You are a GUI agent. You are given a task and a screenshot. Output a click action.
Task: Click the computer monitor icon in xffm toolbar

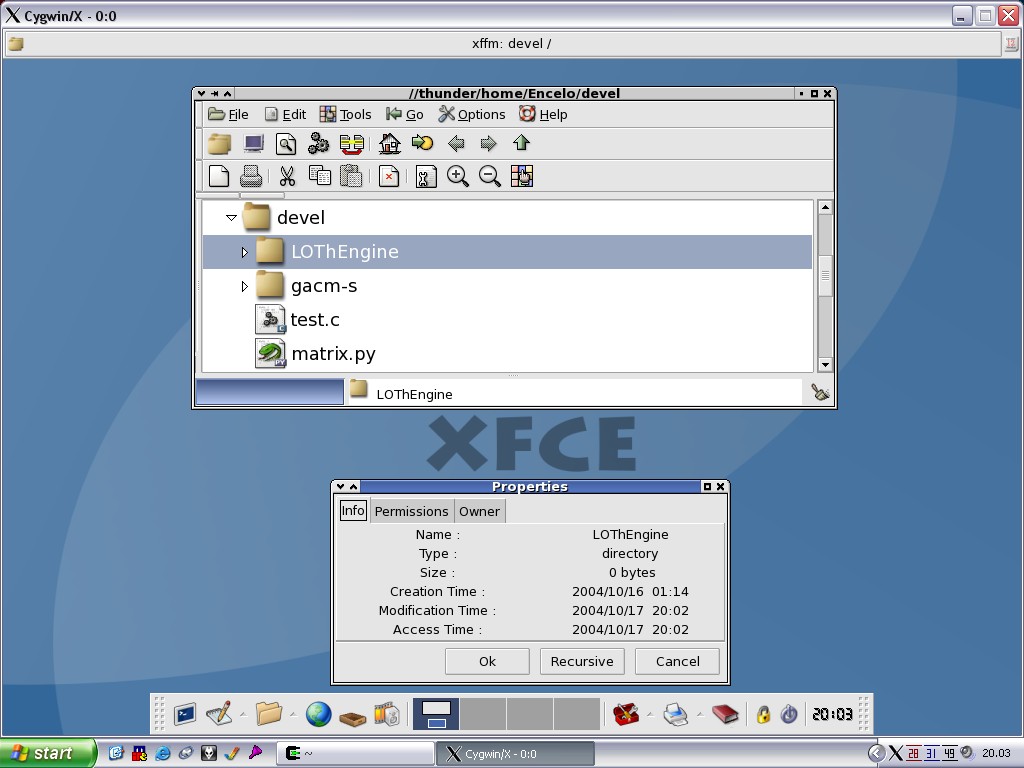coord(253,144)
